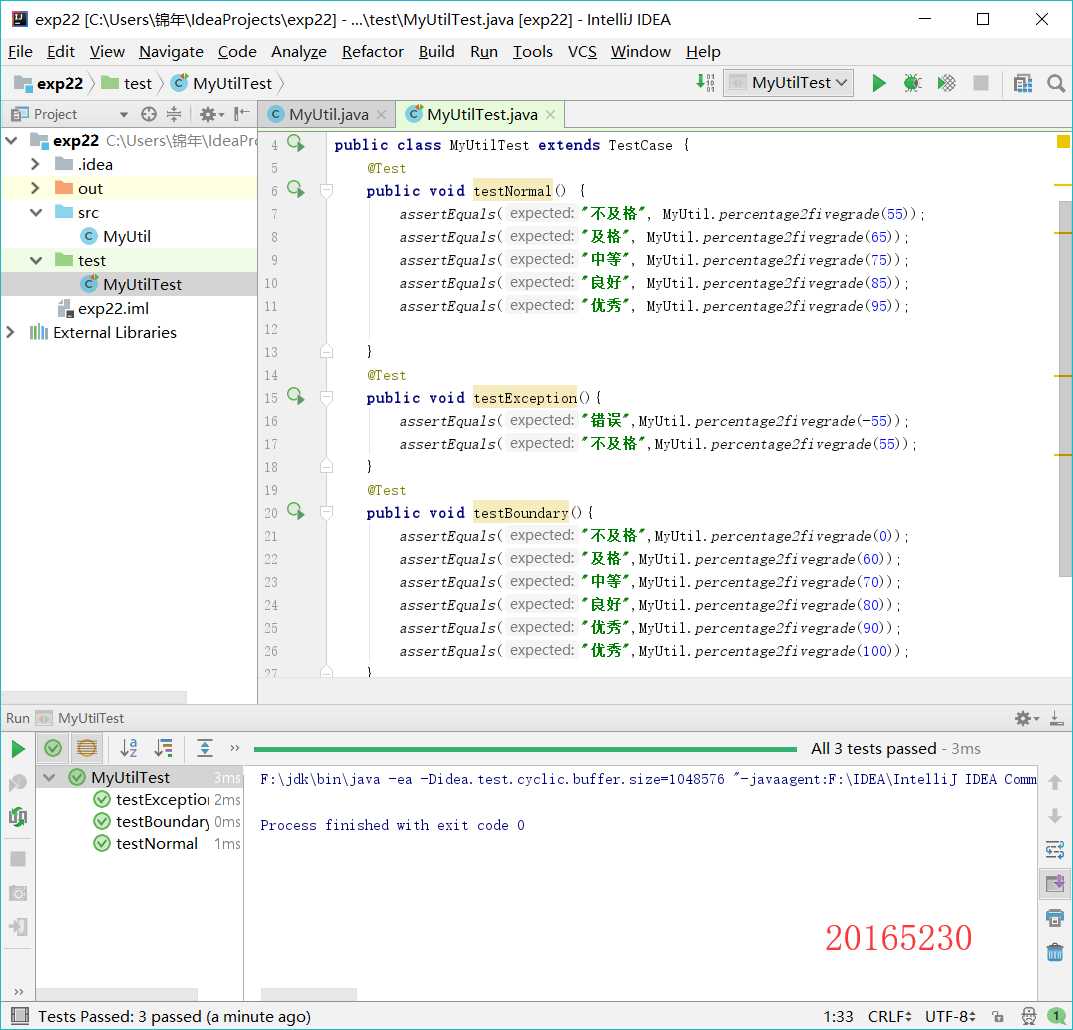The width and height of the screenshot is (1073, 1030).
Task: Click the Search Everywhere magnifier icon
Action: click(1055, 83)
